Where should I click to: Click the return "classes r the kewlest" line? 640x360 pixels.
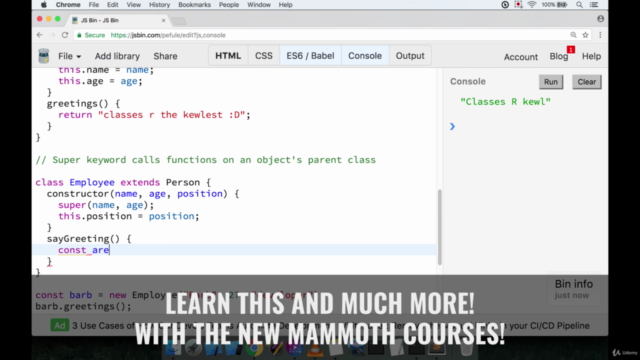154,115
